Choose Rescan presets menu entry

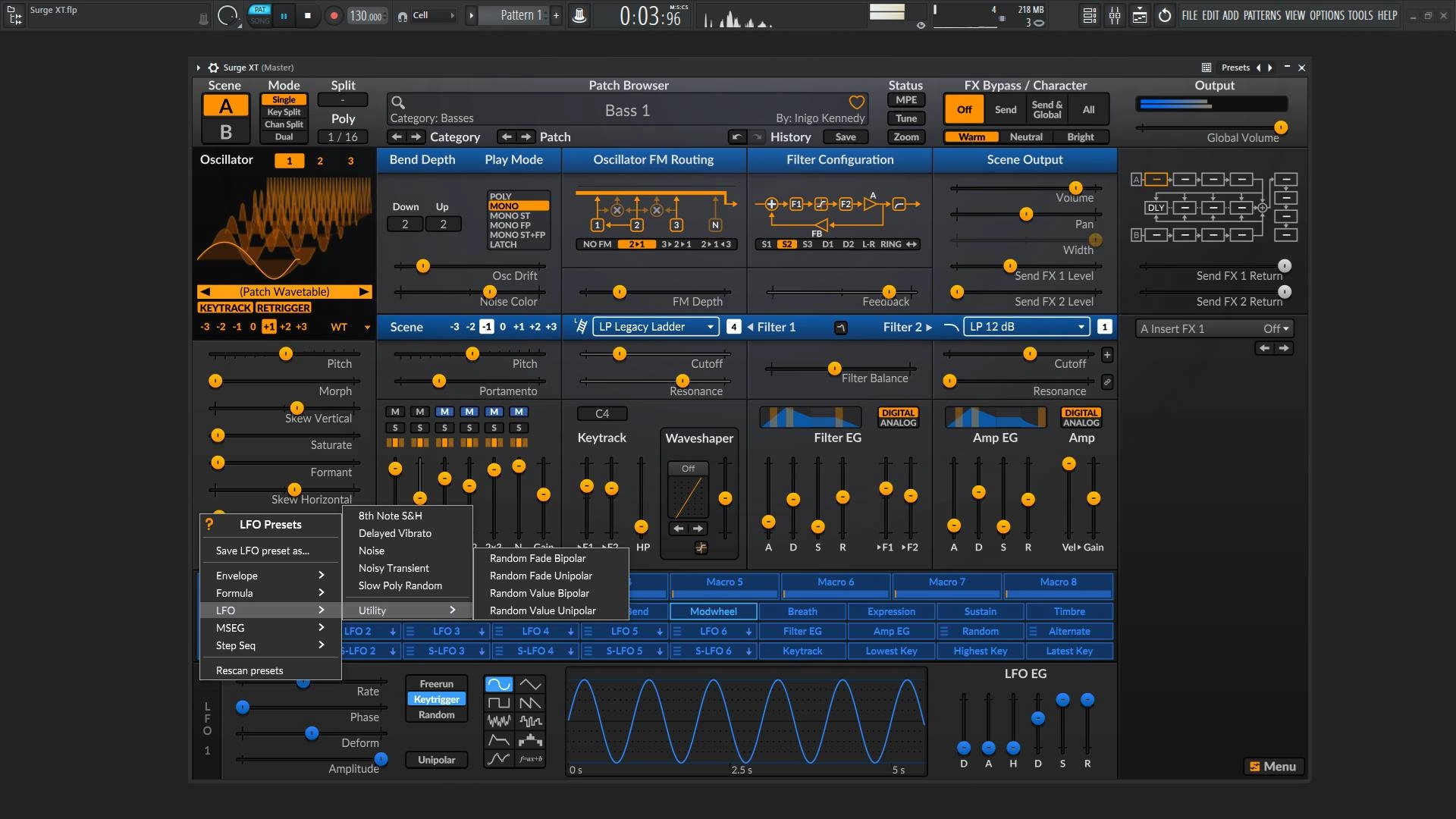tap(270, 670)
